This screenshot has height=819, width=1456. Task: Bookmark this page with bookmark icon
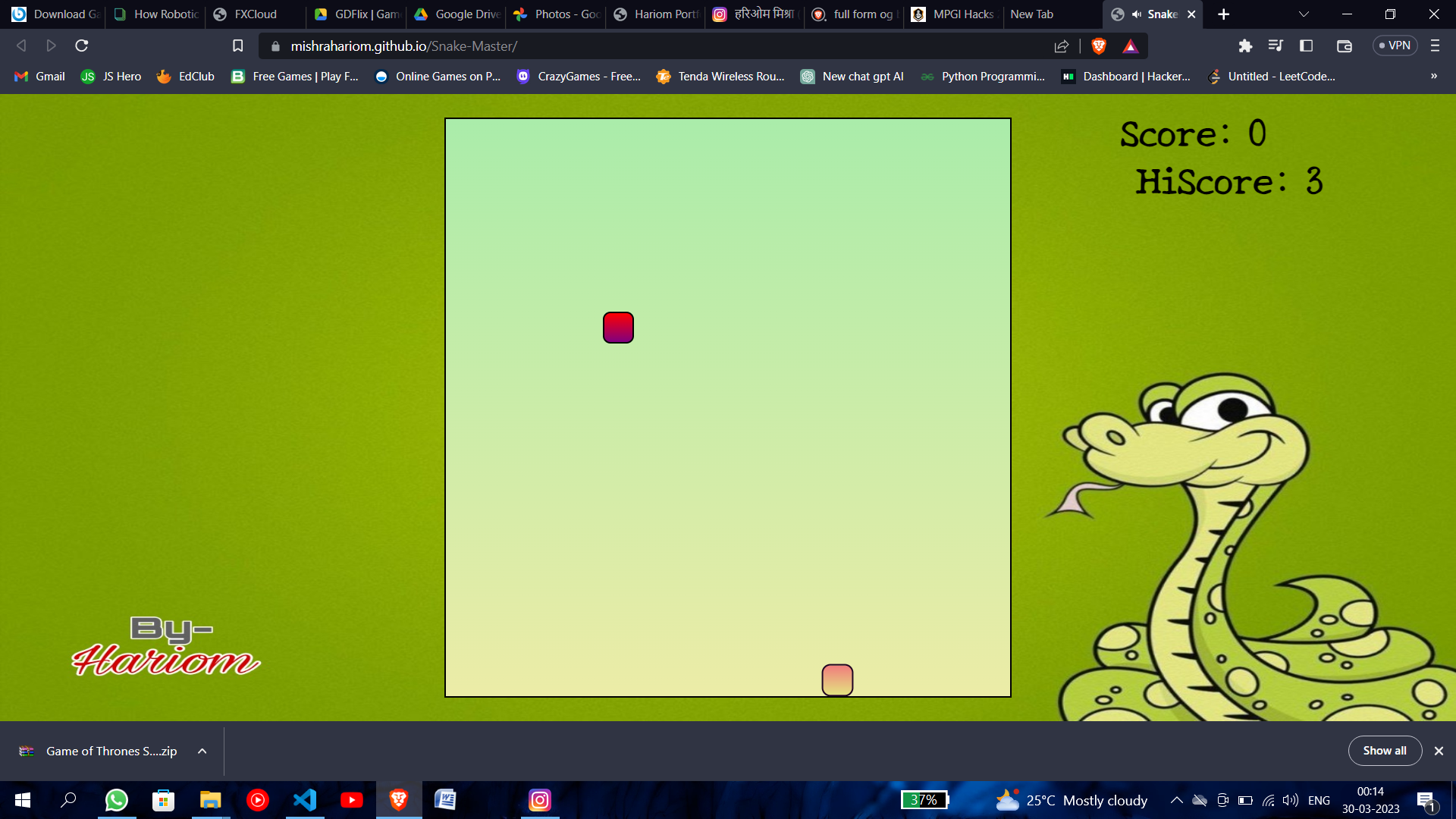click(237, 46)
